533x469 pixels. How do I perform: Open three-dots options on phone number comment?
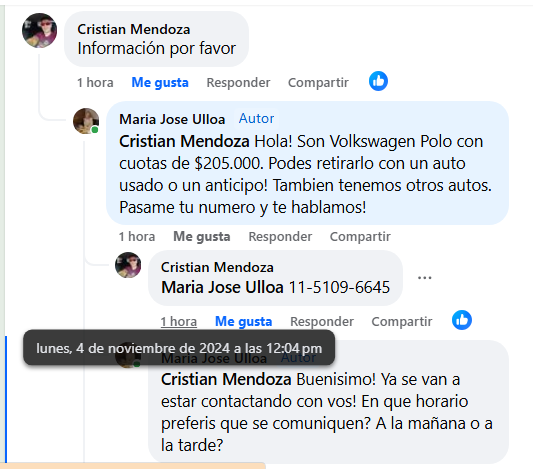425,278
